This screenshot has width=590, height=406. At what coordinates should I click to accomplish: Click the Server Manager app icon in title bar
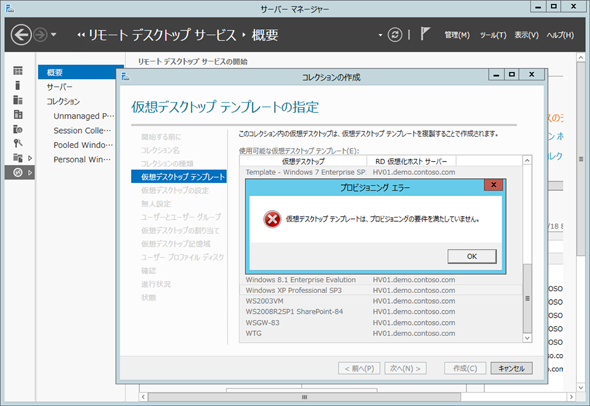(10, 8)
